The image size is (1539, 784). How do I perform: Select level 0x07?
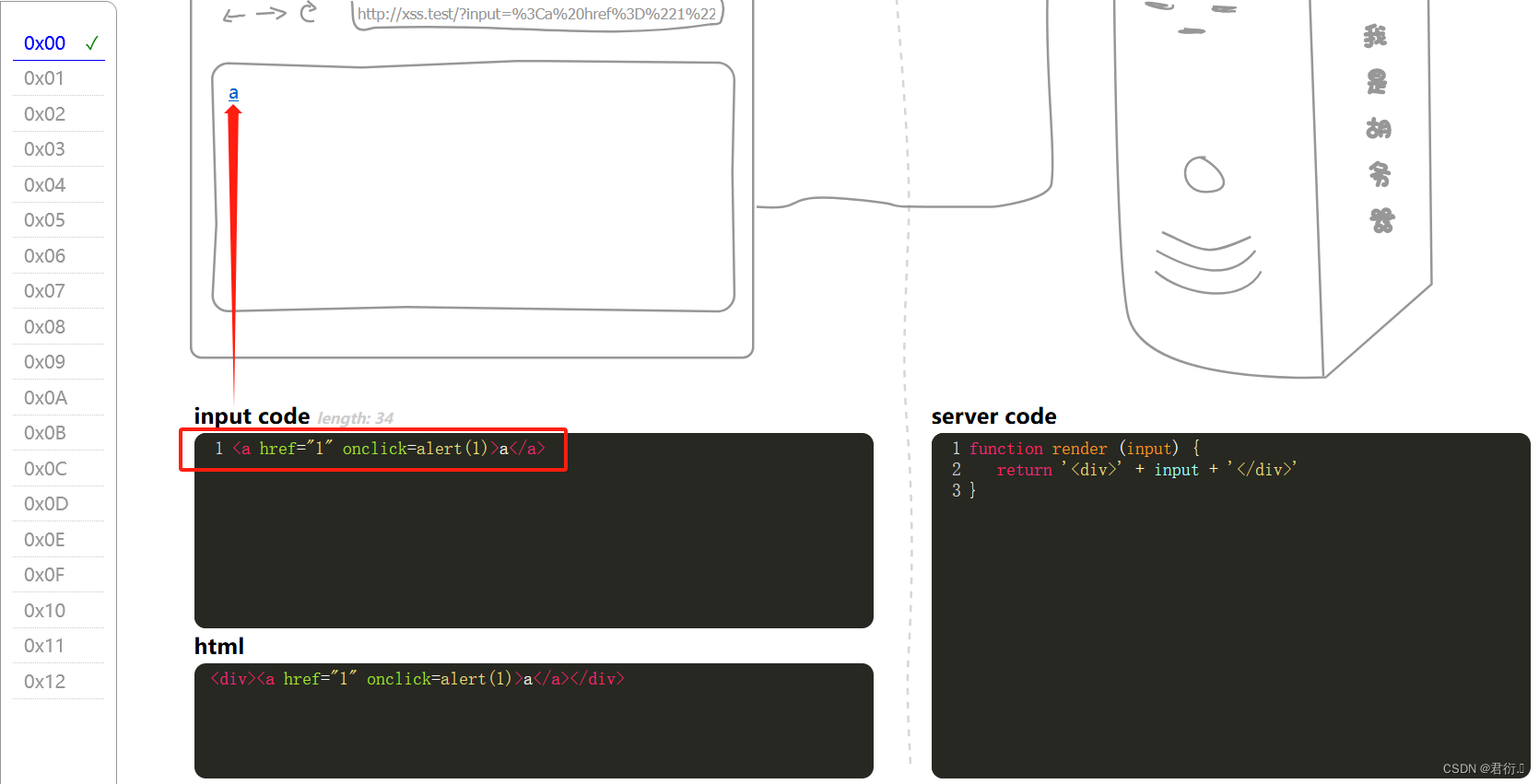click(x=44, y=291)
